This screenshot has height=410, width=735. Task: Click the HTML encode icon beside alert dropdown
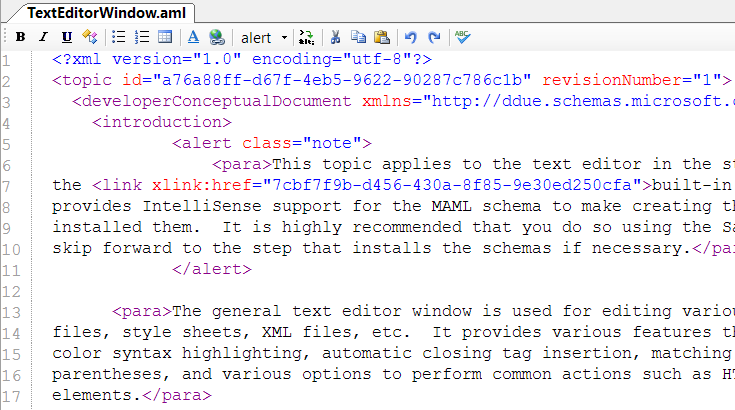tap(307, 37)
